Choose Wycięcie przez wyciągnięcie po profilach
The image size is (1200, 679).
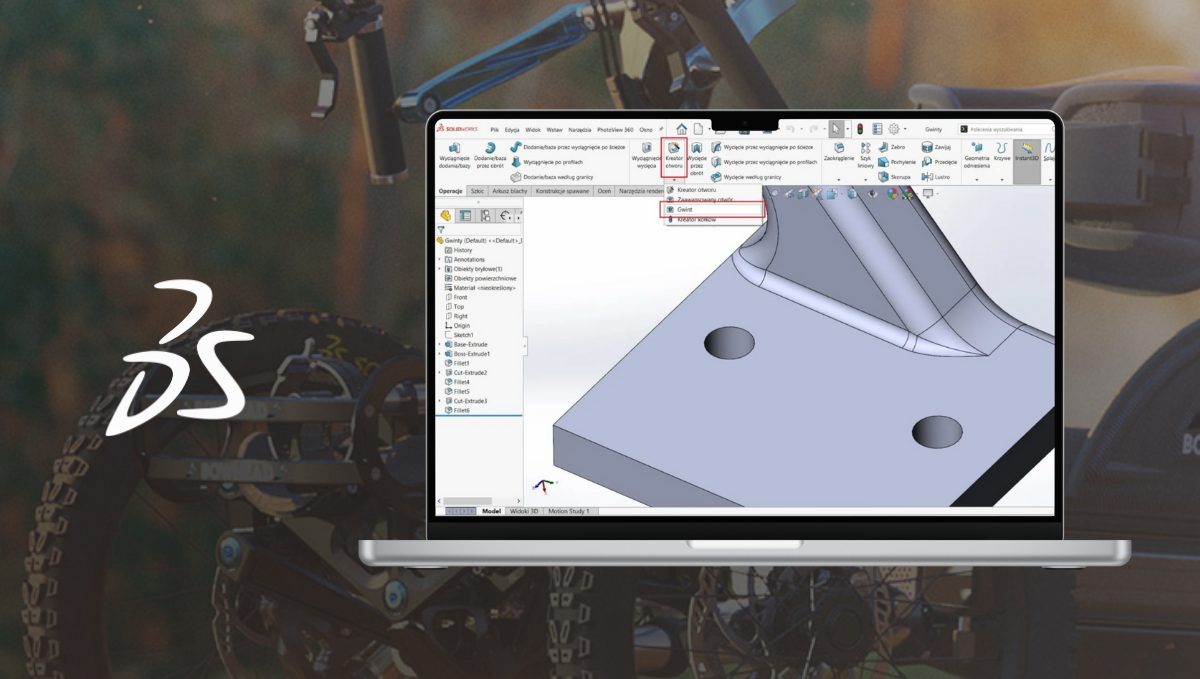(x=764, y=162)
